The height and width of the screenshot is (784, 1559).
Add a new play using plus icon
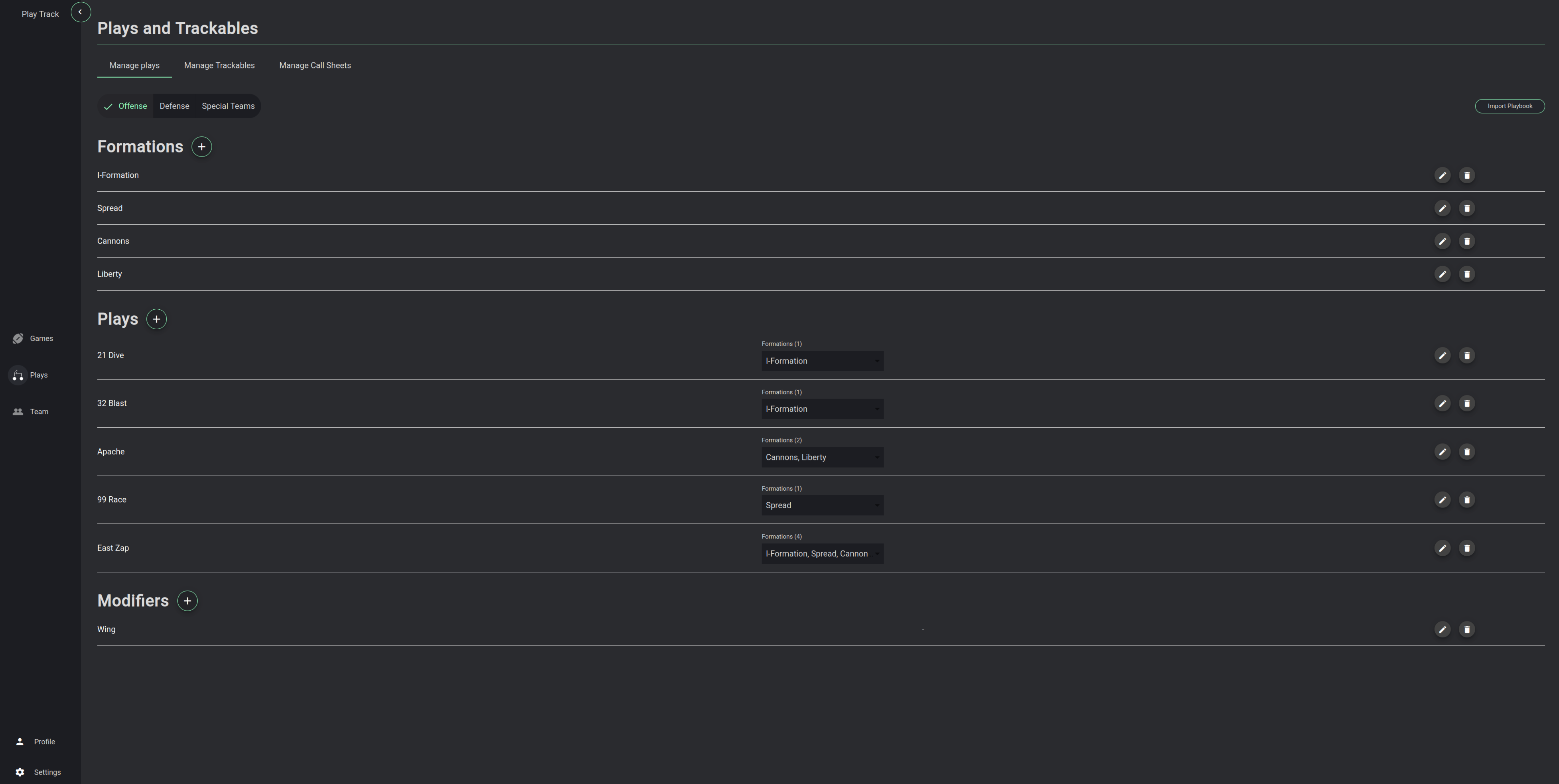(x=157, y=319)
